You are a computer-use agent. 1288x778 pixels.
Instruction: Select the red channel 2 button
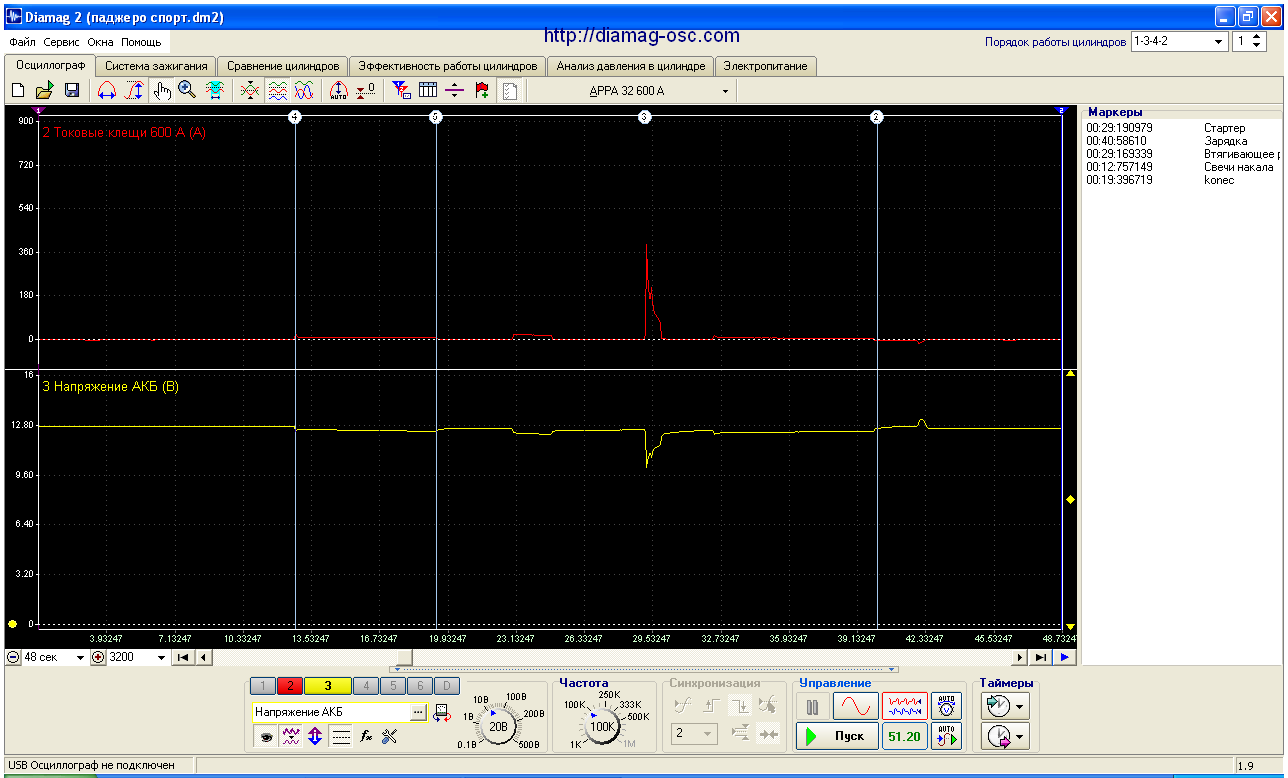pos(290,686)
